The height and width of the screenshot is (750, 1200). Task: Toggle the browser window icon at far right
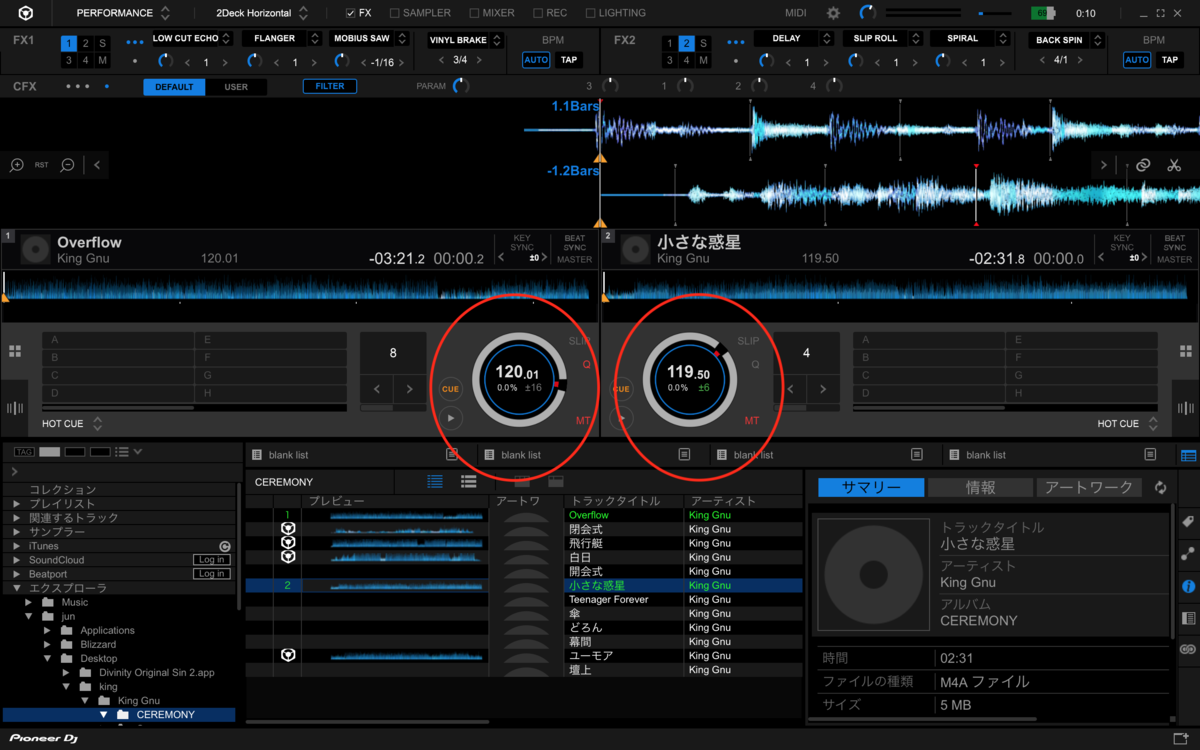(1188, 454)
